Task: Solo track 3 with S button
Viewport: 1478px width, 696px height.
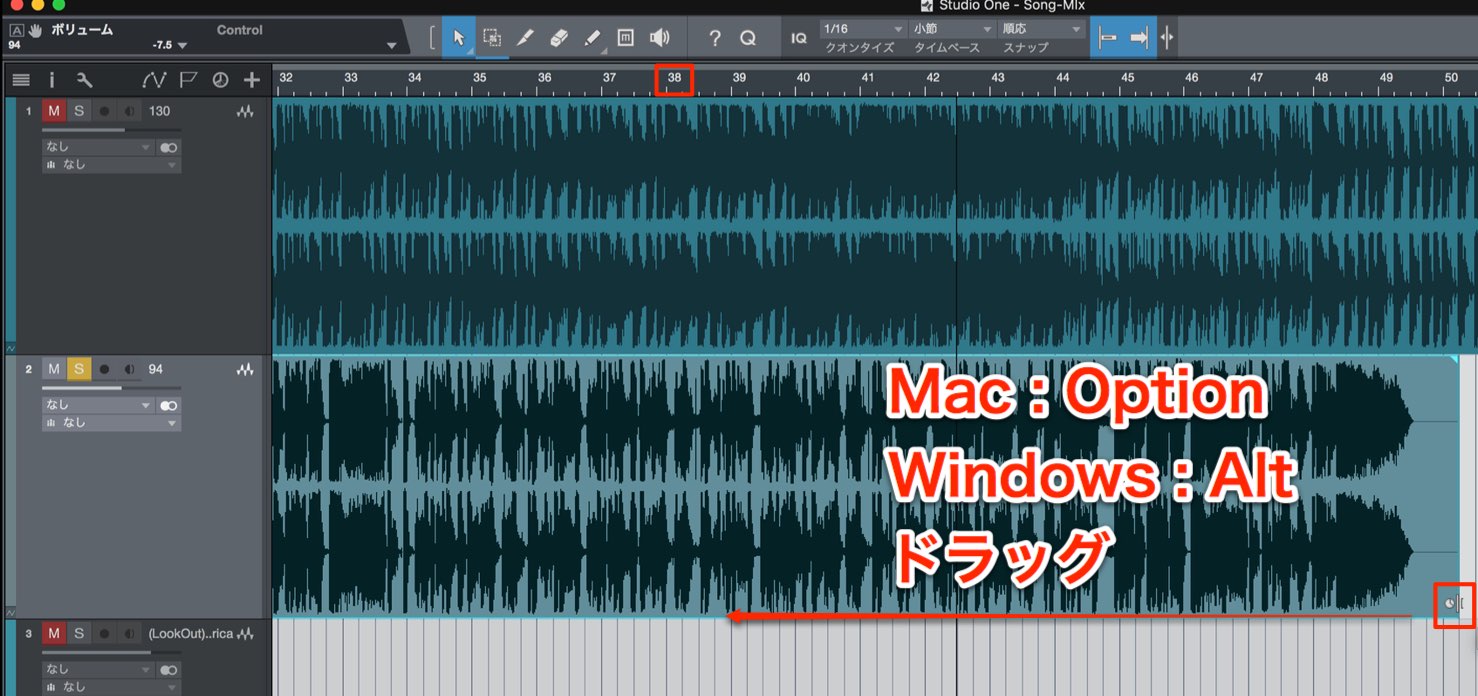Action: click(x=78, y=633)
